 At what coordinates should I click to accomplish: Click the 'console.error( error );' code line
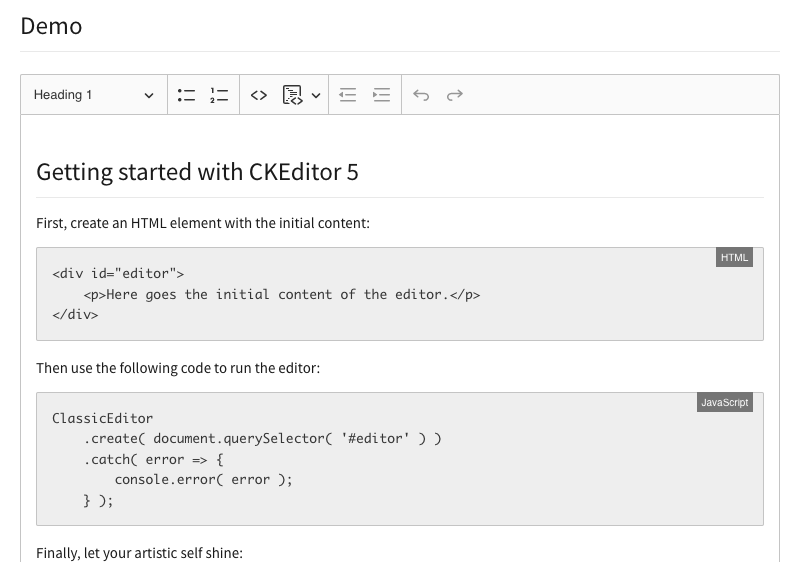pos(203,480)
